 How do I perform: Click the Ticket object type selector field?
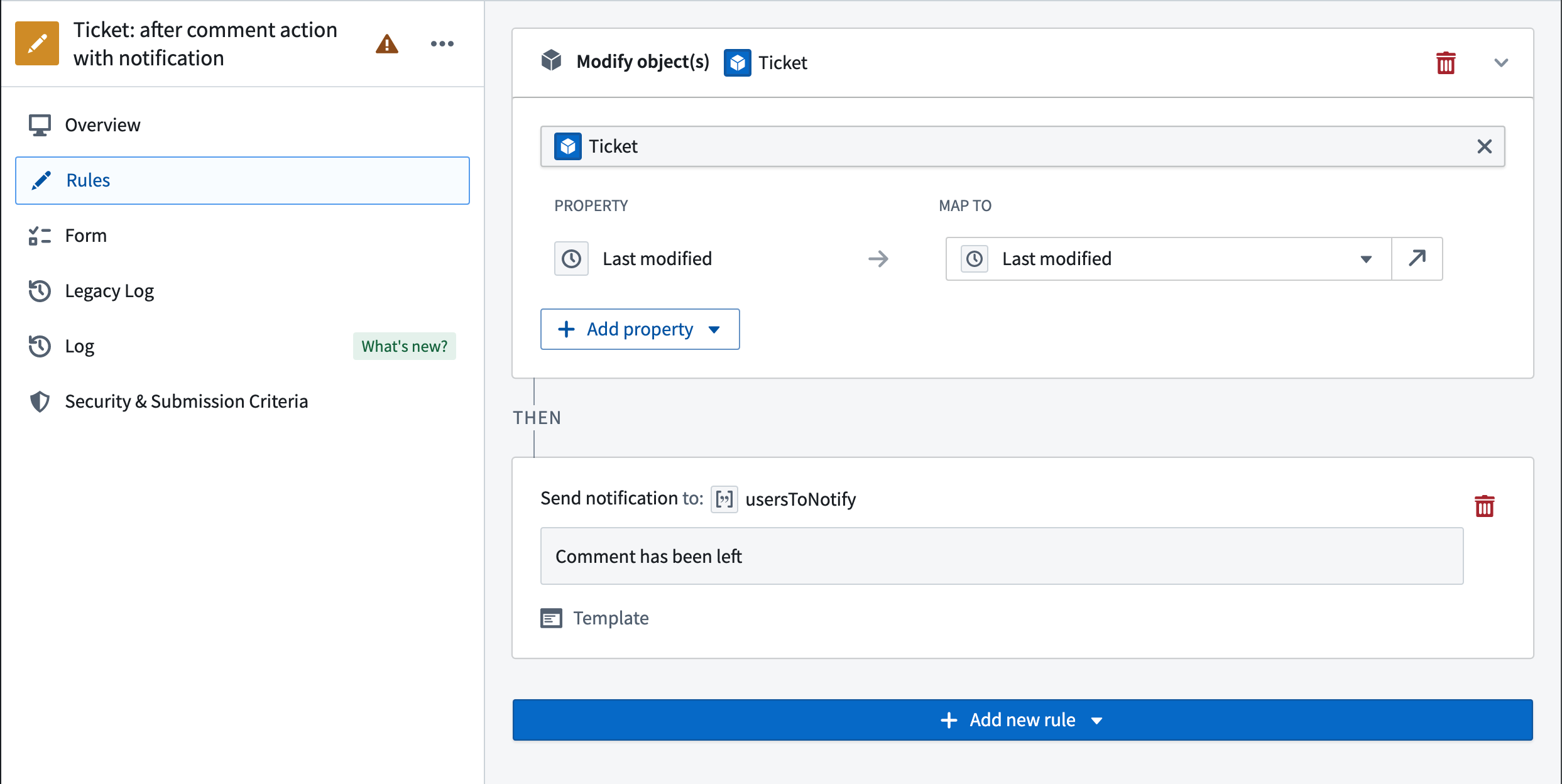[x=1022, y=146]
